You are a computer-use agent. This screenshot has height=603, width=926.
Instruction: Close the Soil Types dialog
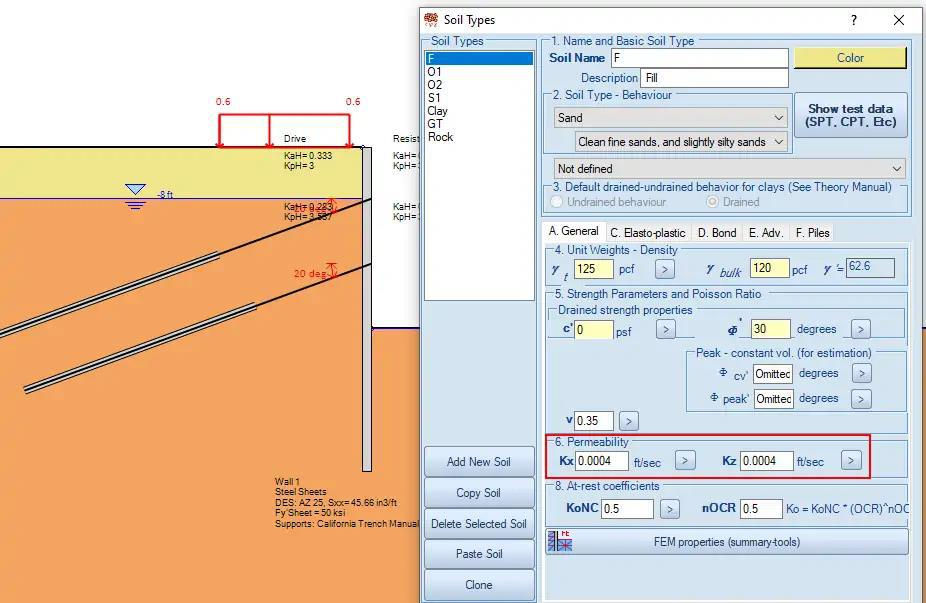899,20
